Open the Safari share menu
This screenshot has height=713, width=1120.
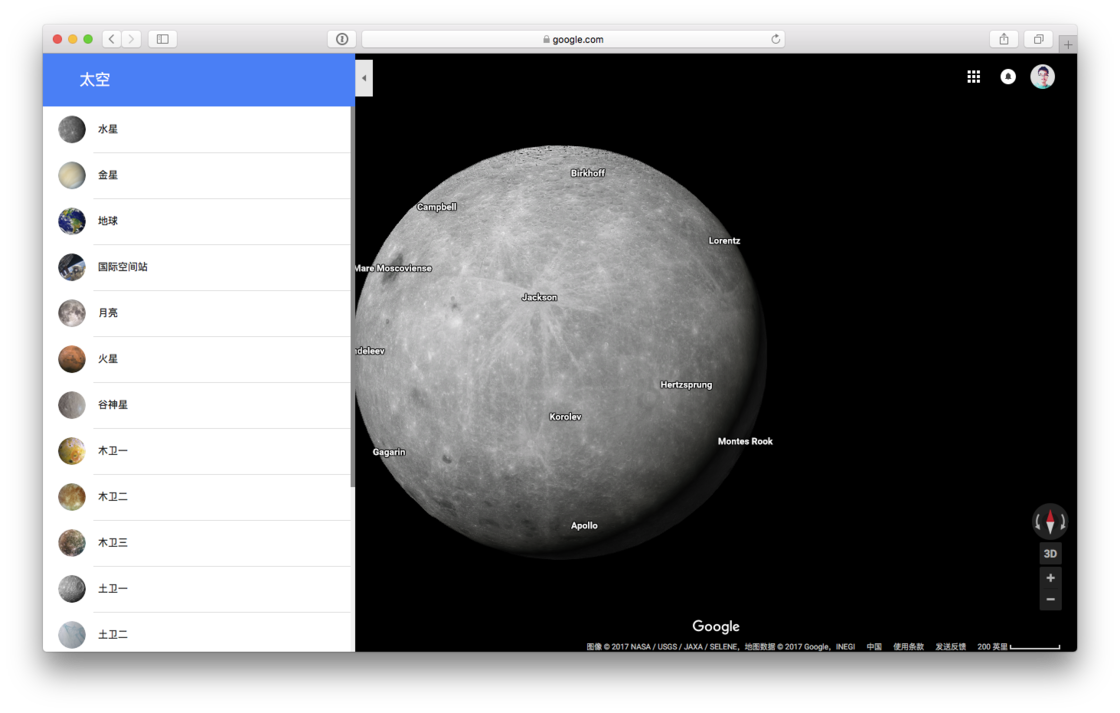point(1004,39)
